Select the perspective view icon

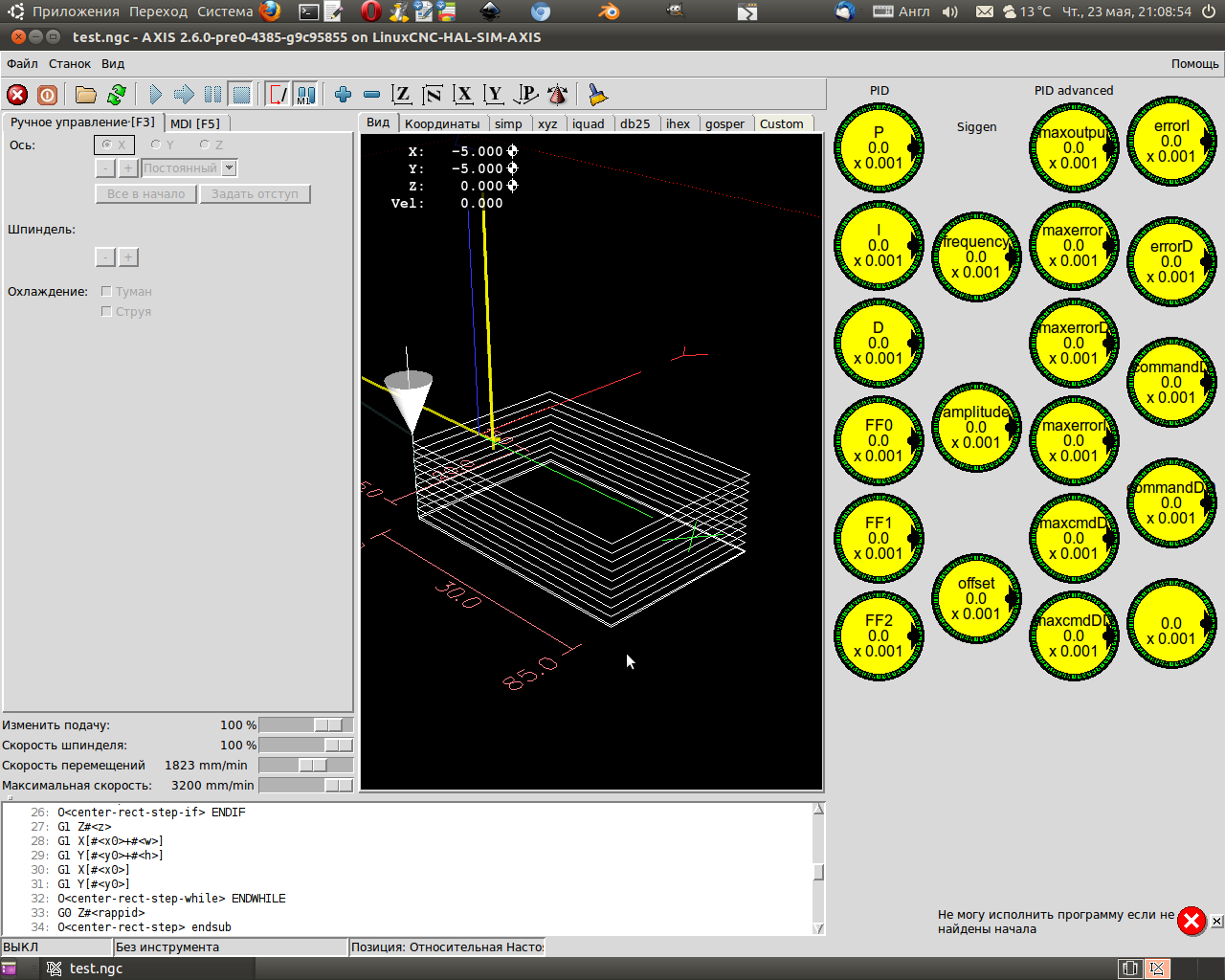(525, 95)
